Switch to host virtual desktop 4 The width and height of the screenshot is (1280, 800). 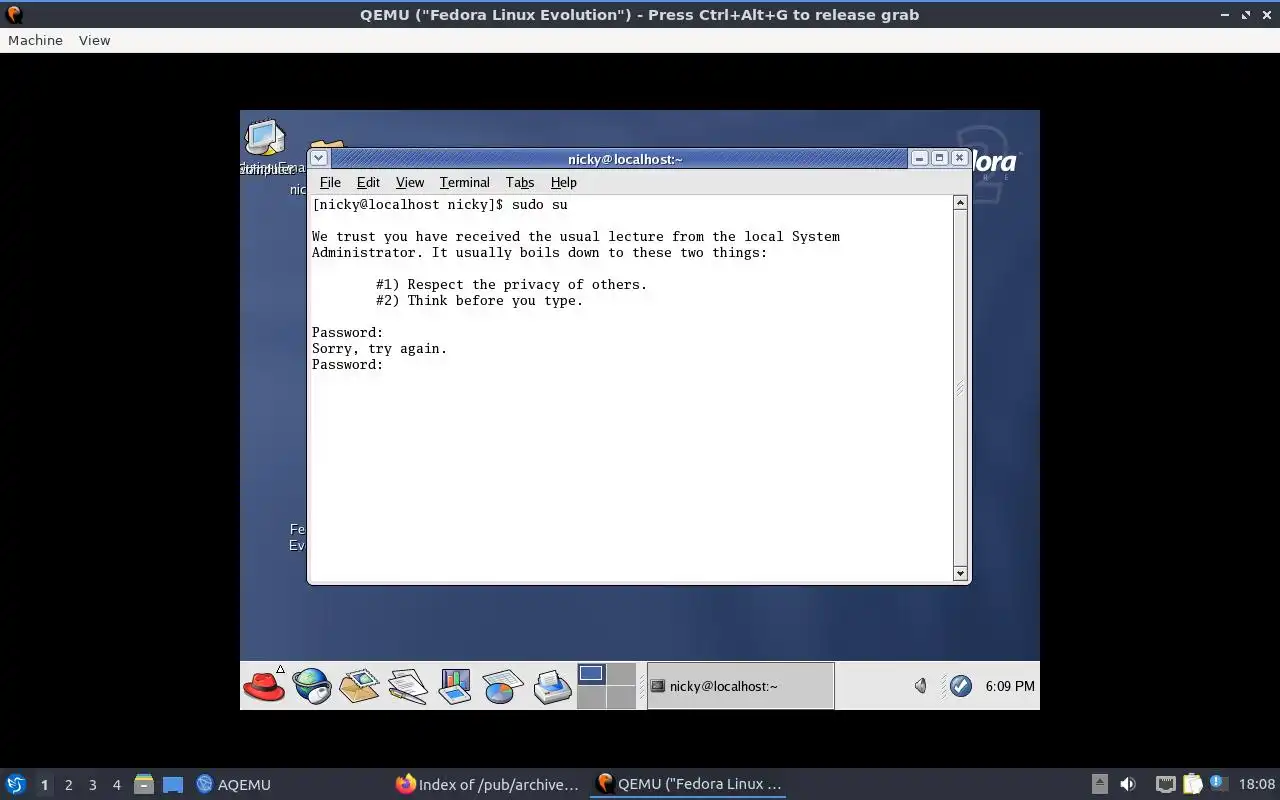pos(116,785)
